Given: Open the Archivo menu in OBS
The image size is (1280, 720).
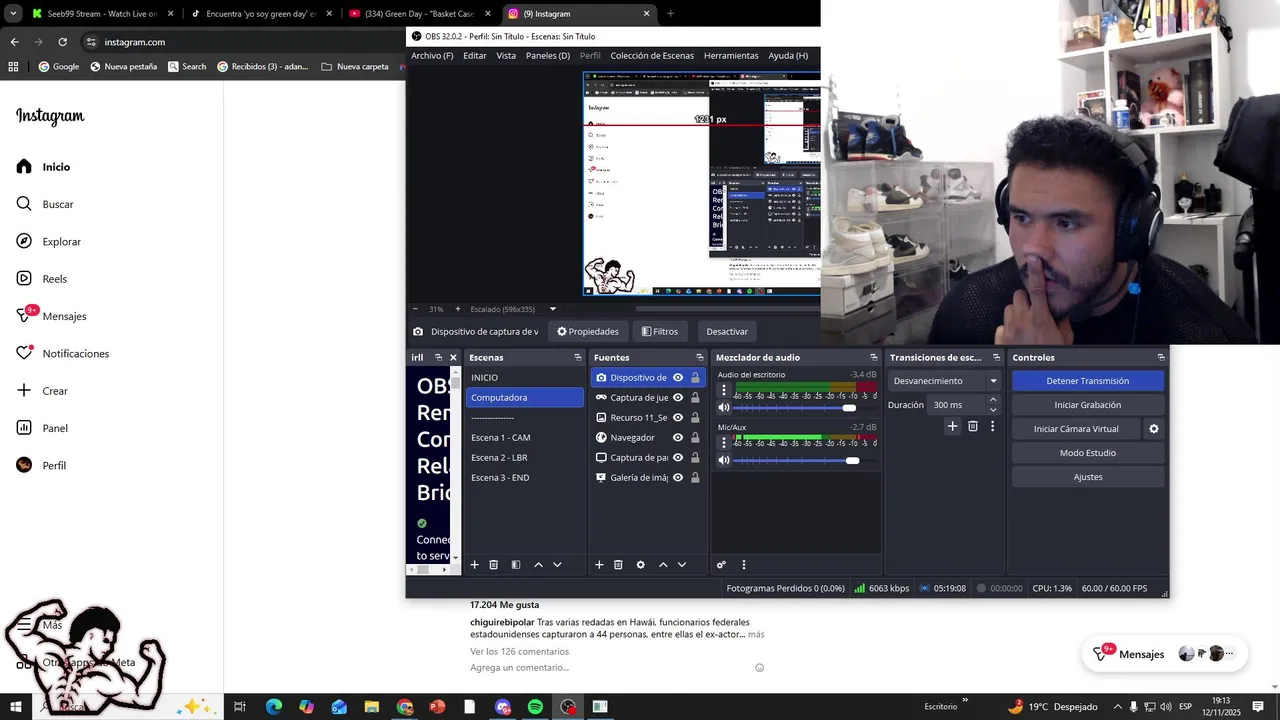Looking at the screenshot, I should pyautogui.click(x=432, y=55).
